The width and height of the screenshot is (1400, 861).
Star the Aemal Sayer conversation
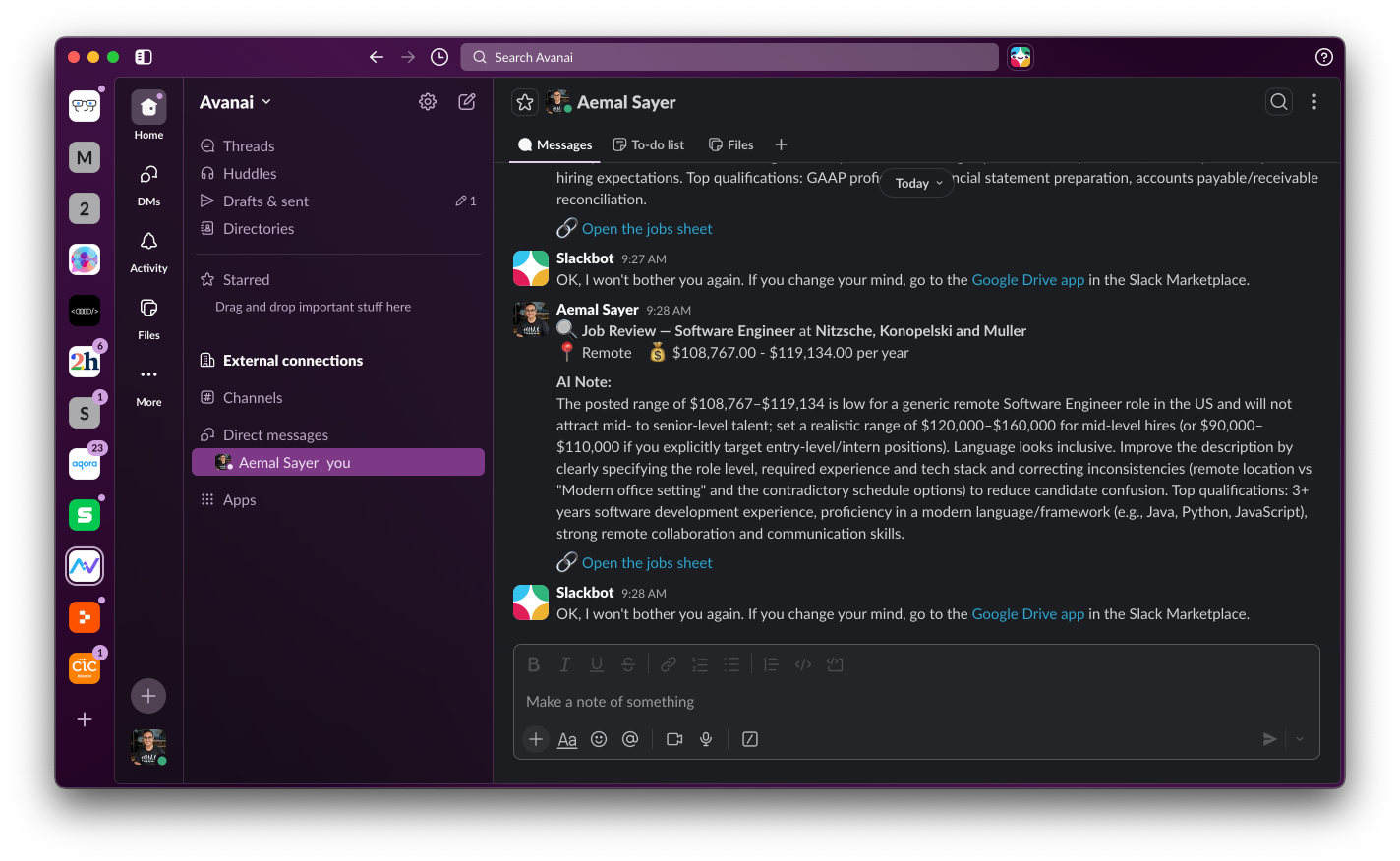point(525,102)
